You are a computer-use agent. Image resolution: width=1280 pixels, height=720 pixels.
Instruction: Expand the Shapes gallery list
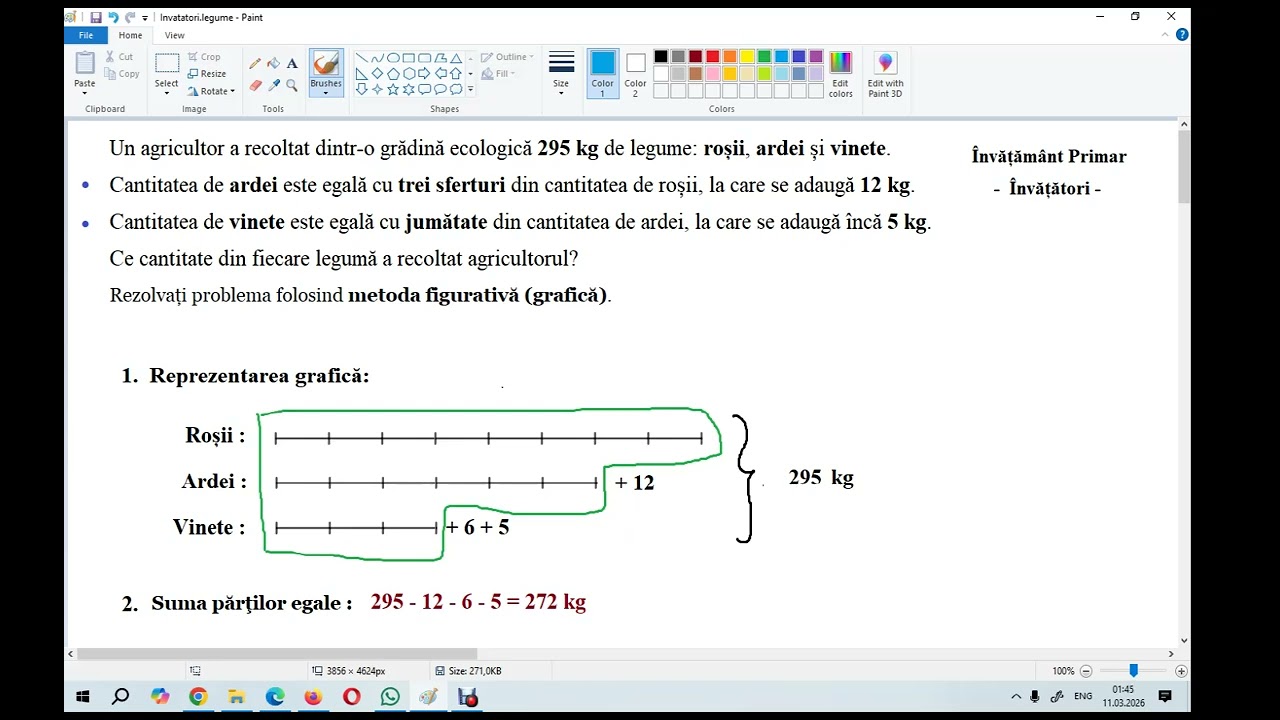(470, 89)
